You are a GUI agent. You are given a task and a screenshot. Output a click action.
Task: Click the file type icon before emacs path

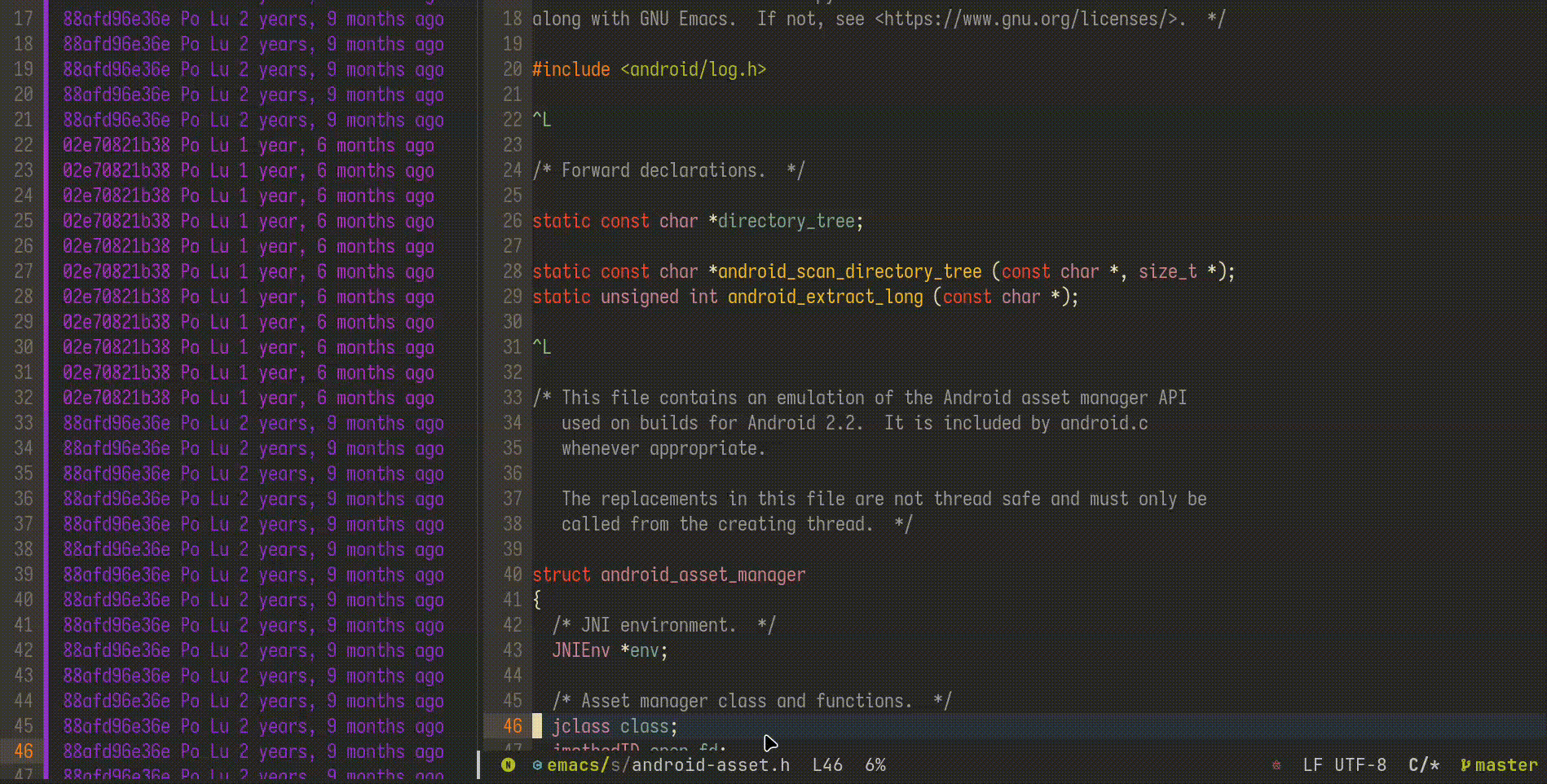(x=537, y=764)
